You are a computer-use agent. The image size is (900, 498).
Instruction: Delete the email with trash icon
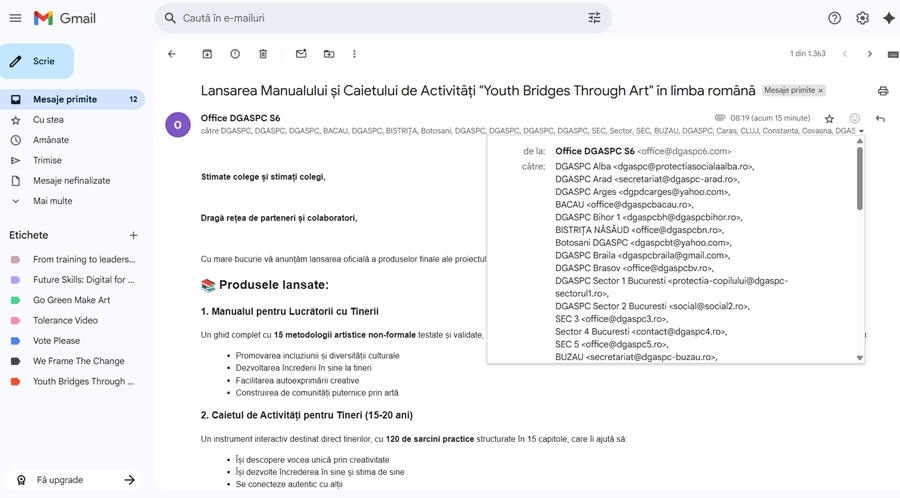[x=263, y=54]
